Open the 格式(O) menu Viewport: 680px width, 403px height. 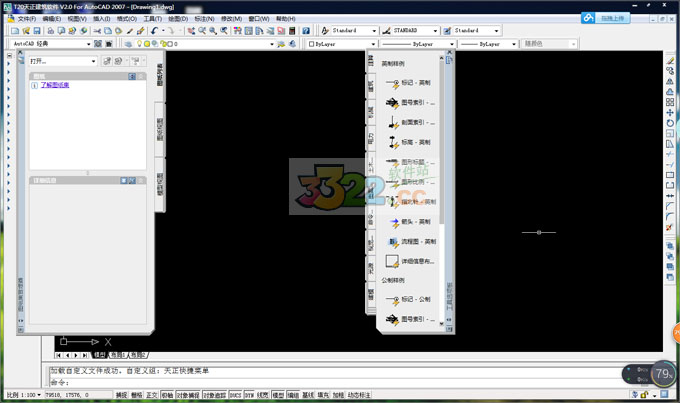point(126,18)
